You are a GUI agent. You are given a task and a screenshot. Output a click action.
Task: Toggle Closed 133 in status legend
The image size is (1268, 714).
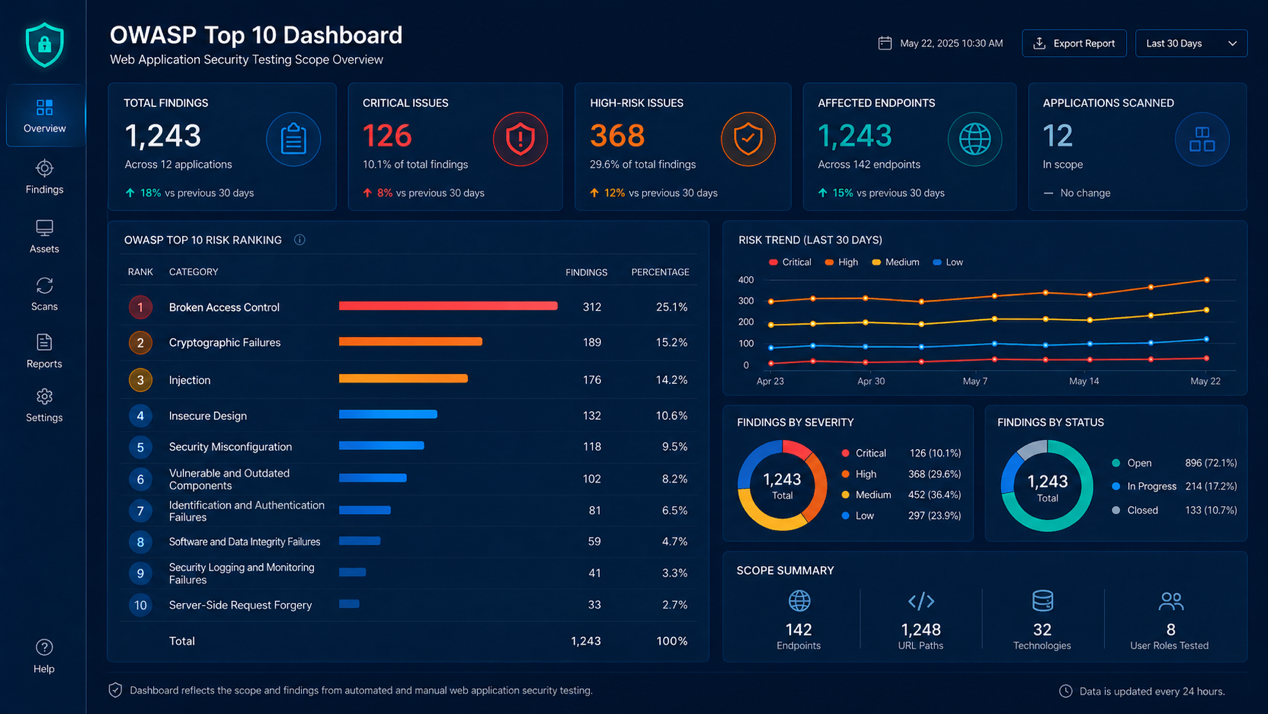[x=1174, y=510]
